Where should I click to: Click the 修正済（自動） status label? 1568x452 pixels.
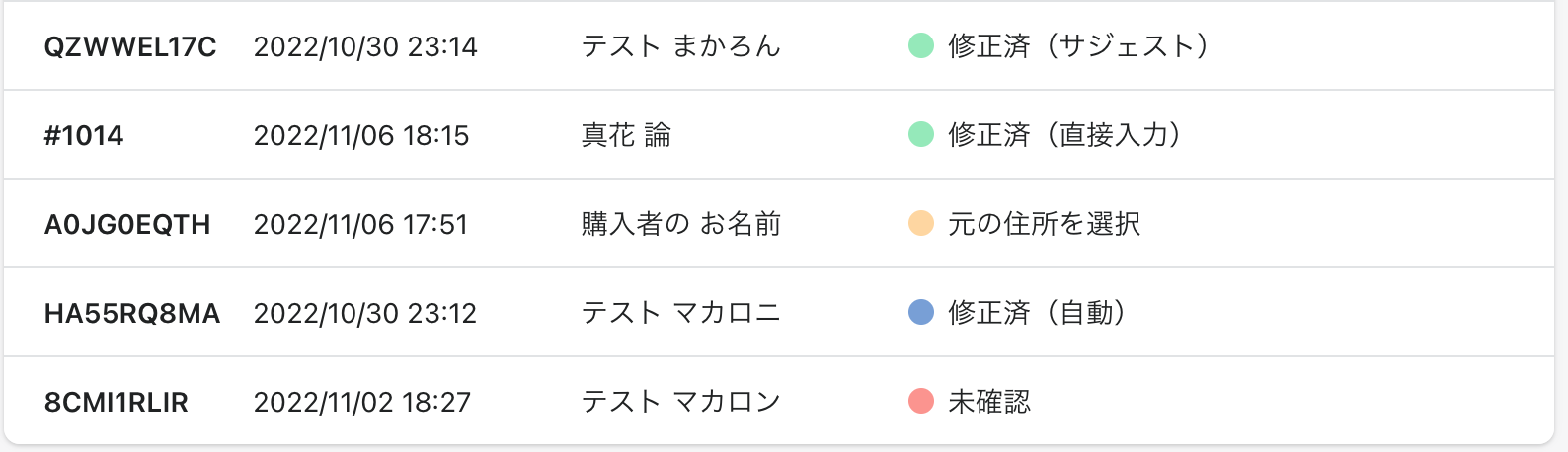click(x=1037, y=313)
